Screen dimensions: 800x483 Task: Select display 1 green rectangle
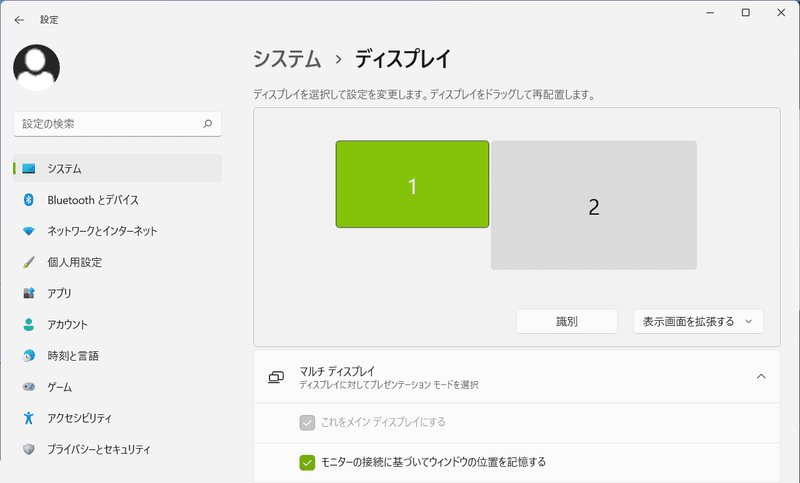[412, 184]
